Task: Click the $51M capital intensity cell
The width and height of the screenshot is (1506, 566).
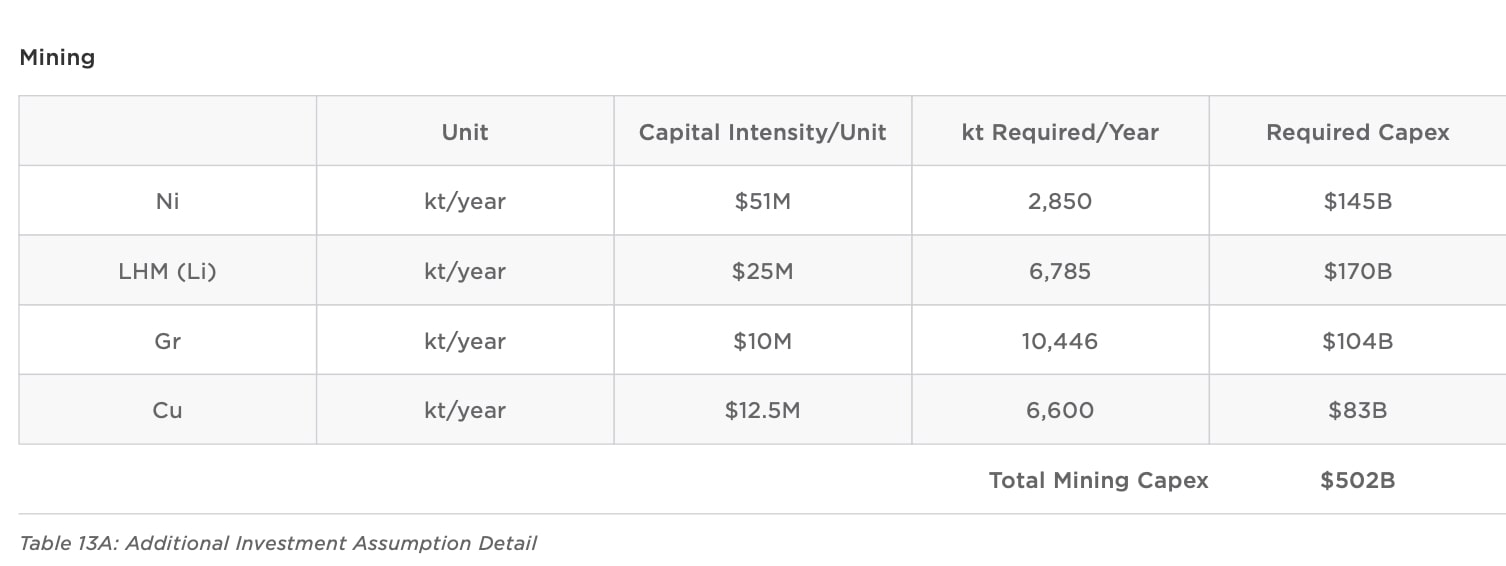Action: click(762, 201)
